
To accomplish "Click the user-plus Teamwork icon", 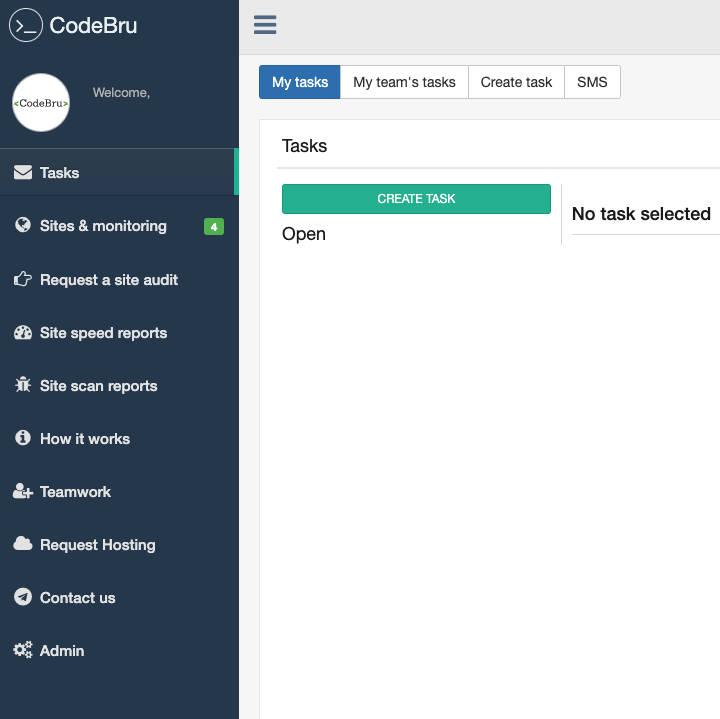I will (x=23, y=492).
